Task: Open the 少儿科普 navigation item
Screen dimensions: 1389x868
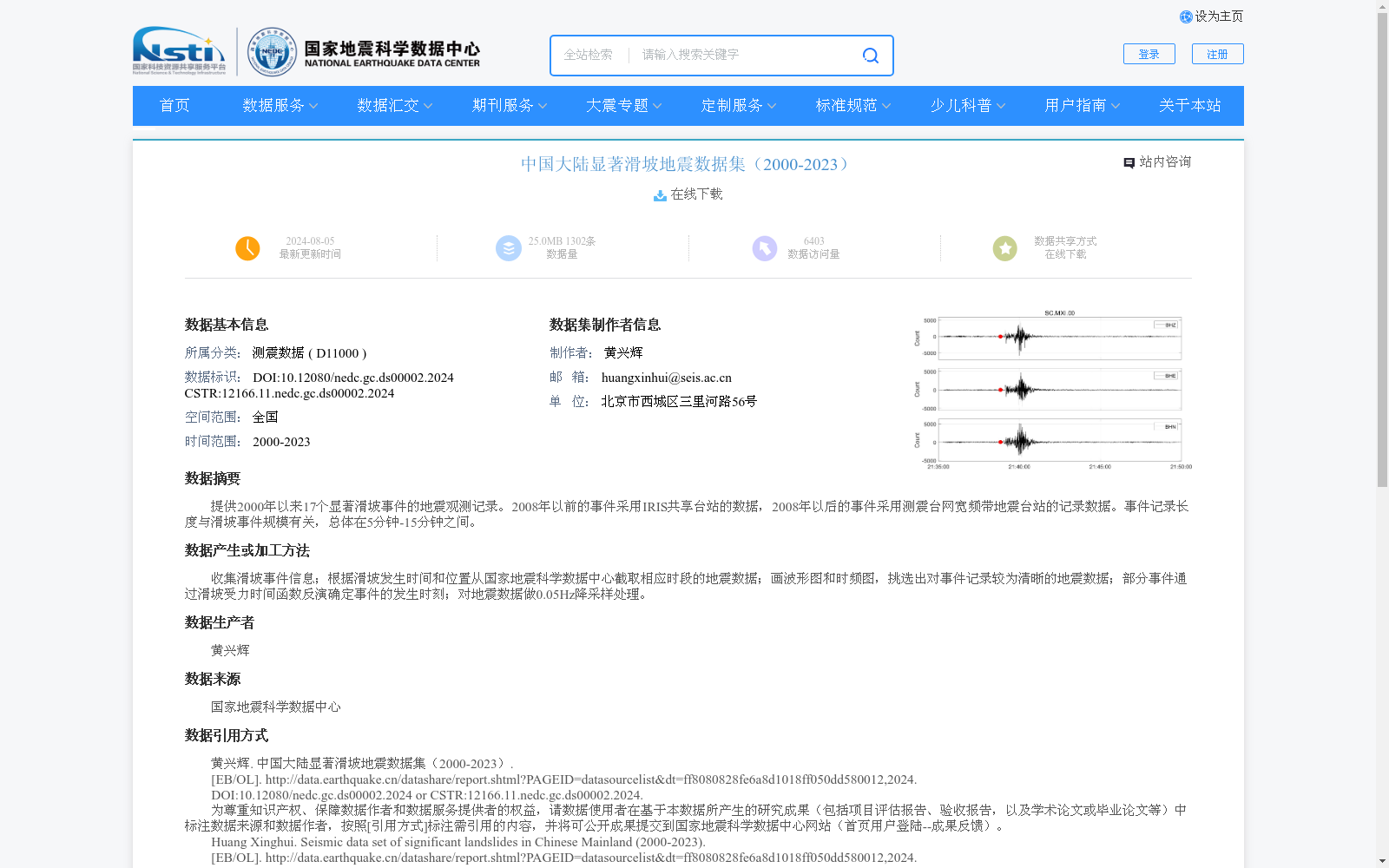Action: [961, 106]
